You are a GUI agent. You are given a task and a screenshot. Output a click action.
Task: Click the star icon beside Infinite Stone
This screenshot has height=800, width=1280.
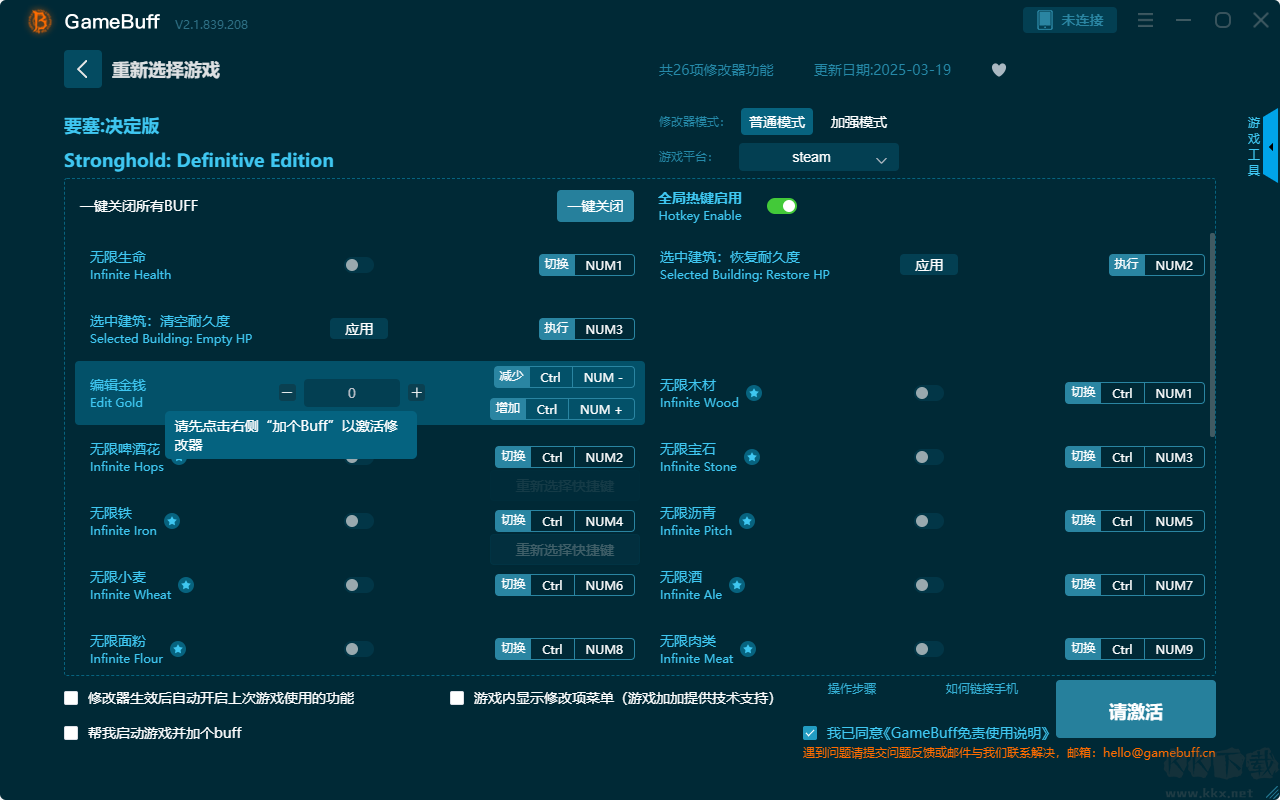click(x=752, y=457)
